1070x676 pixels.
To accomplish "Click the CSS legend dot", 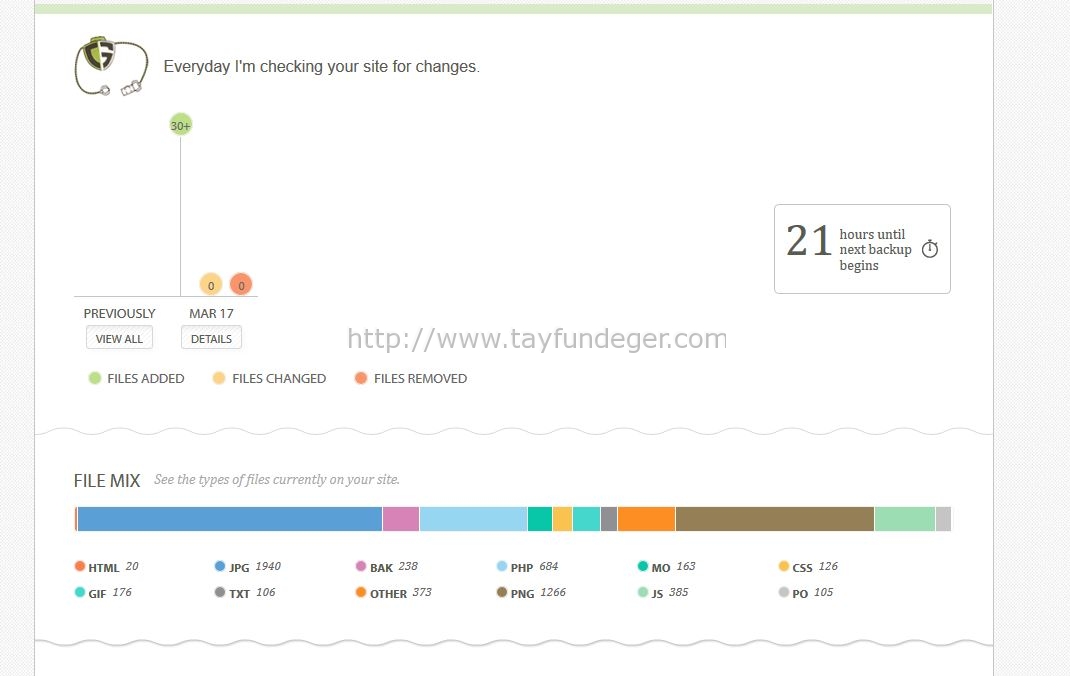I will tap(783, 566).
